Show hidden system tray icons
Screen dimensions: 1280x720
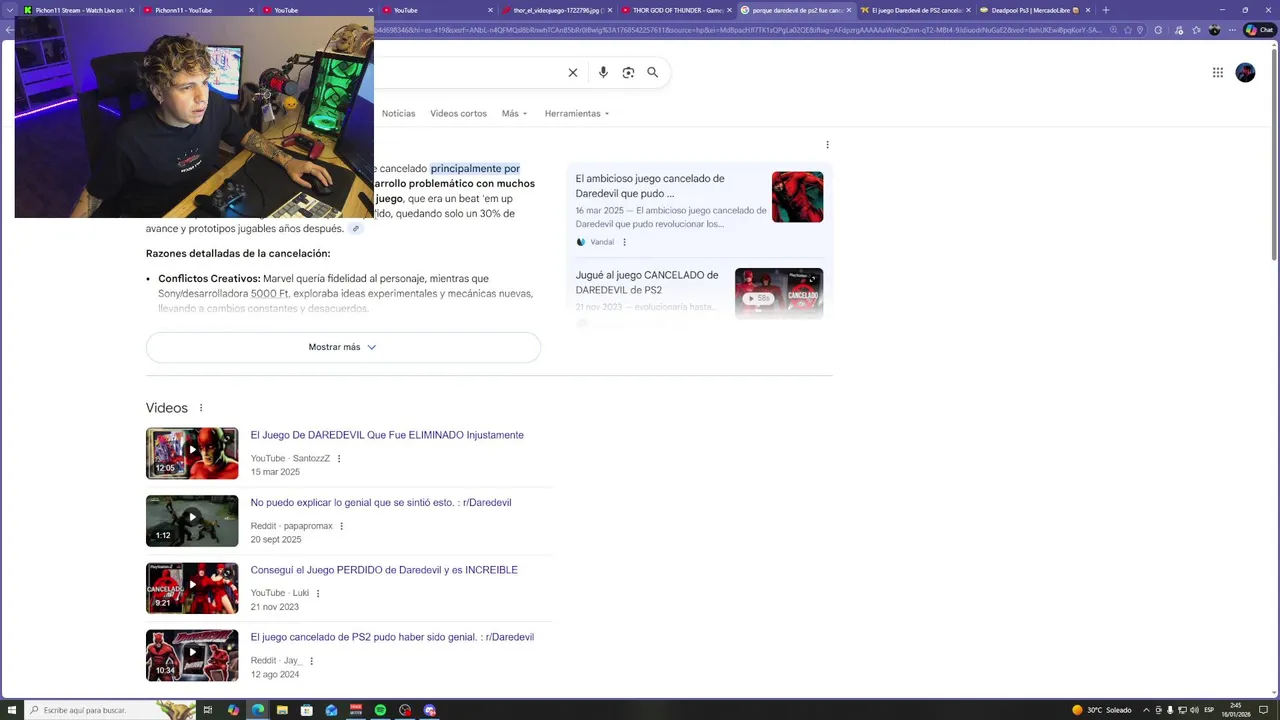[x=1146, y=710]
